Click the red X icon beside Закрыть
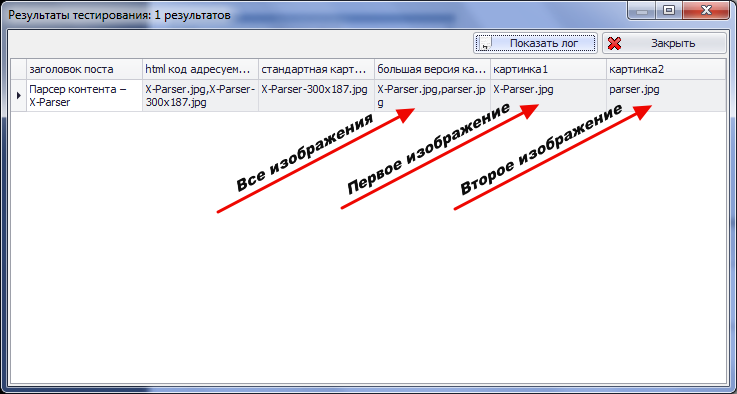The image size is (737, 394). tap(614, 44)
